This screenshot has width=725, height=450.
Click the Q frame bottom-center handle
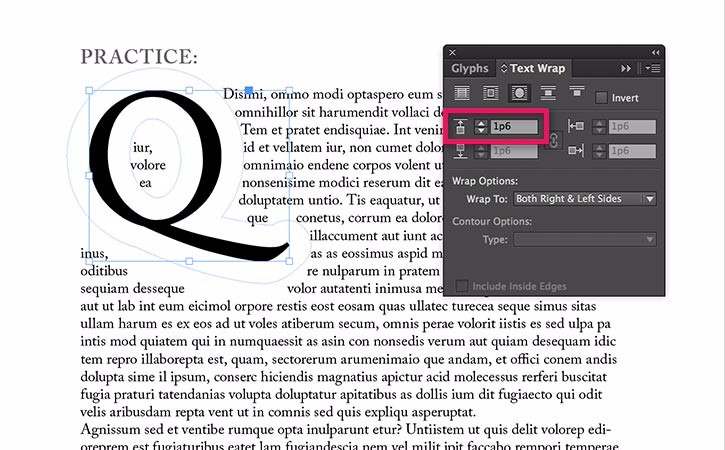(189, 261)
